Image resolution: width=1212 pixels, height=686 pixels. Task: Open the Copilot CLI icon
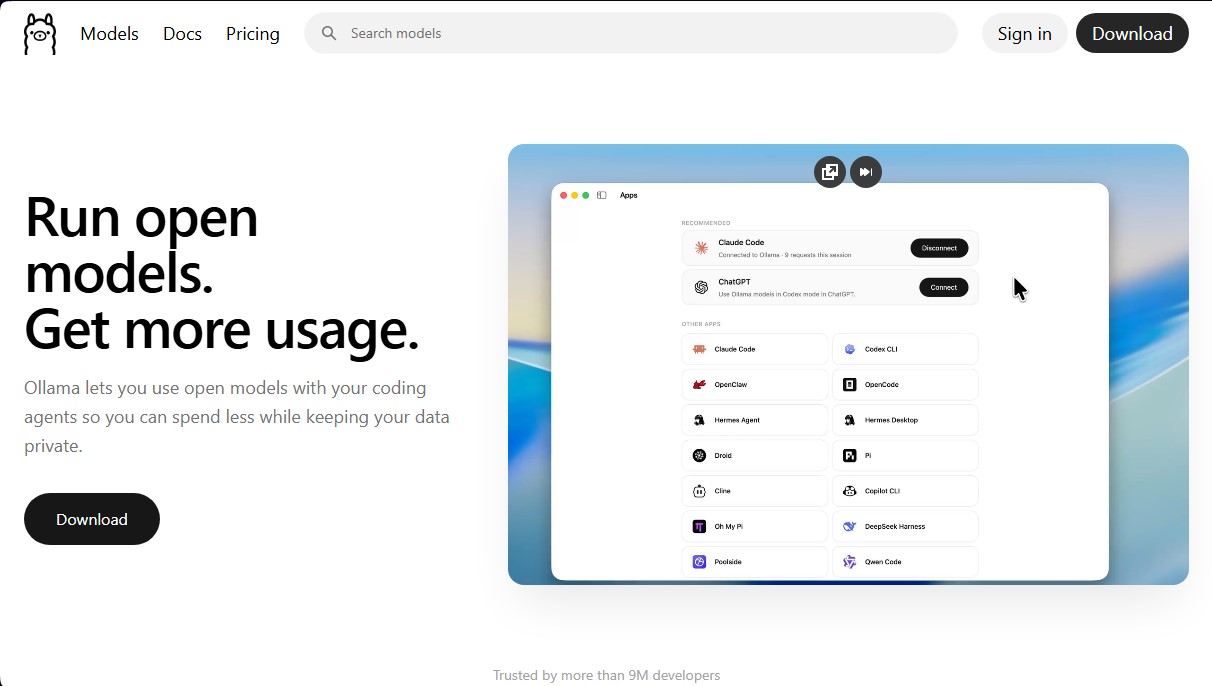pyautogui.click(x=849, y=491)
